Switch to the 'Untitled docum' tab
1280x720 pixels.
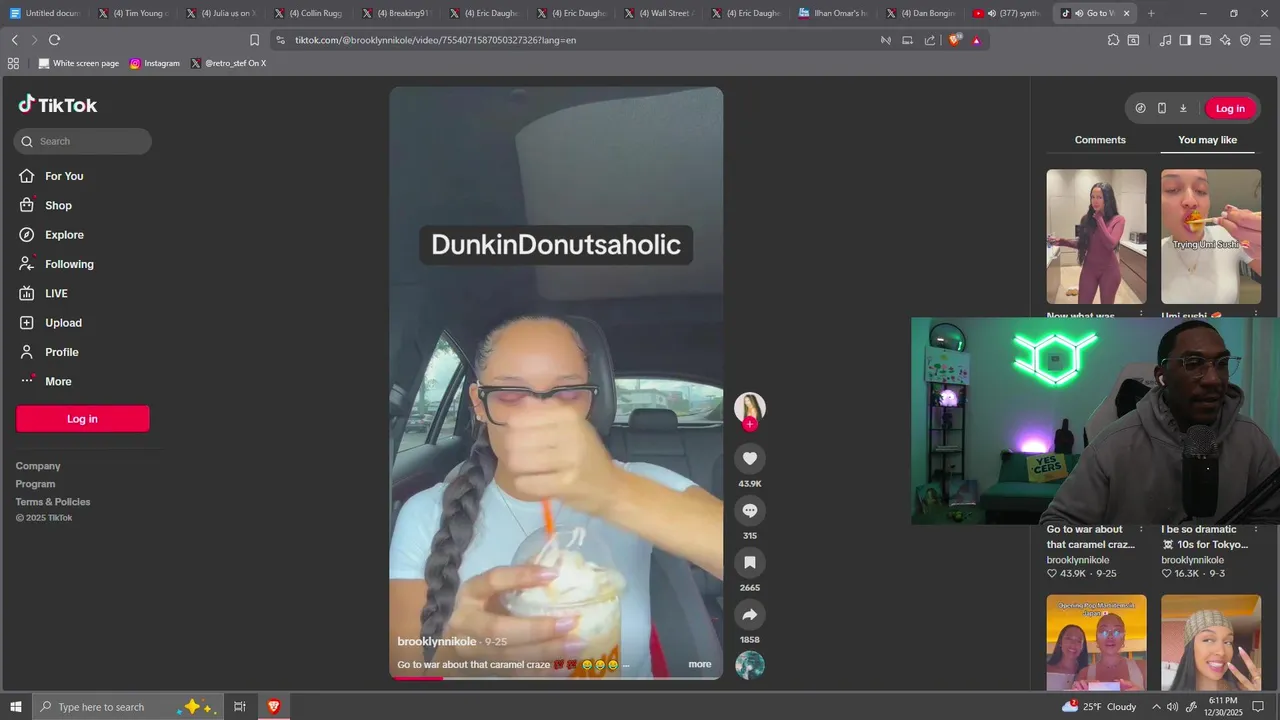(x=44, y=13)
